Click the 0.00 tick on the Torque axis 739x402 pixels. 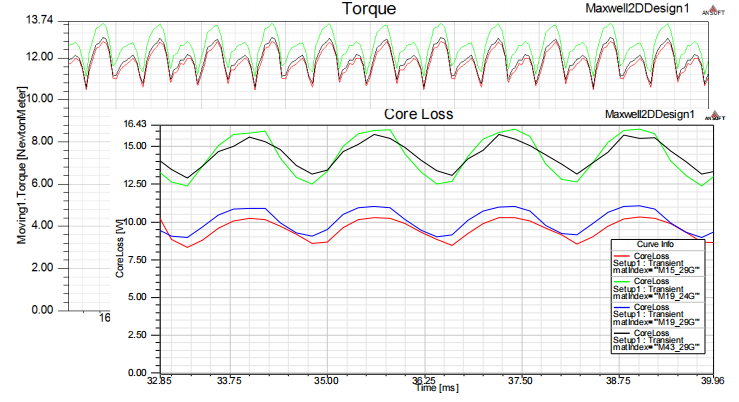(x=42, y=310)
